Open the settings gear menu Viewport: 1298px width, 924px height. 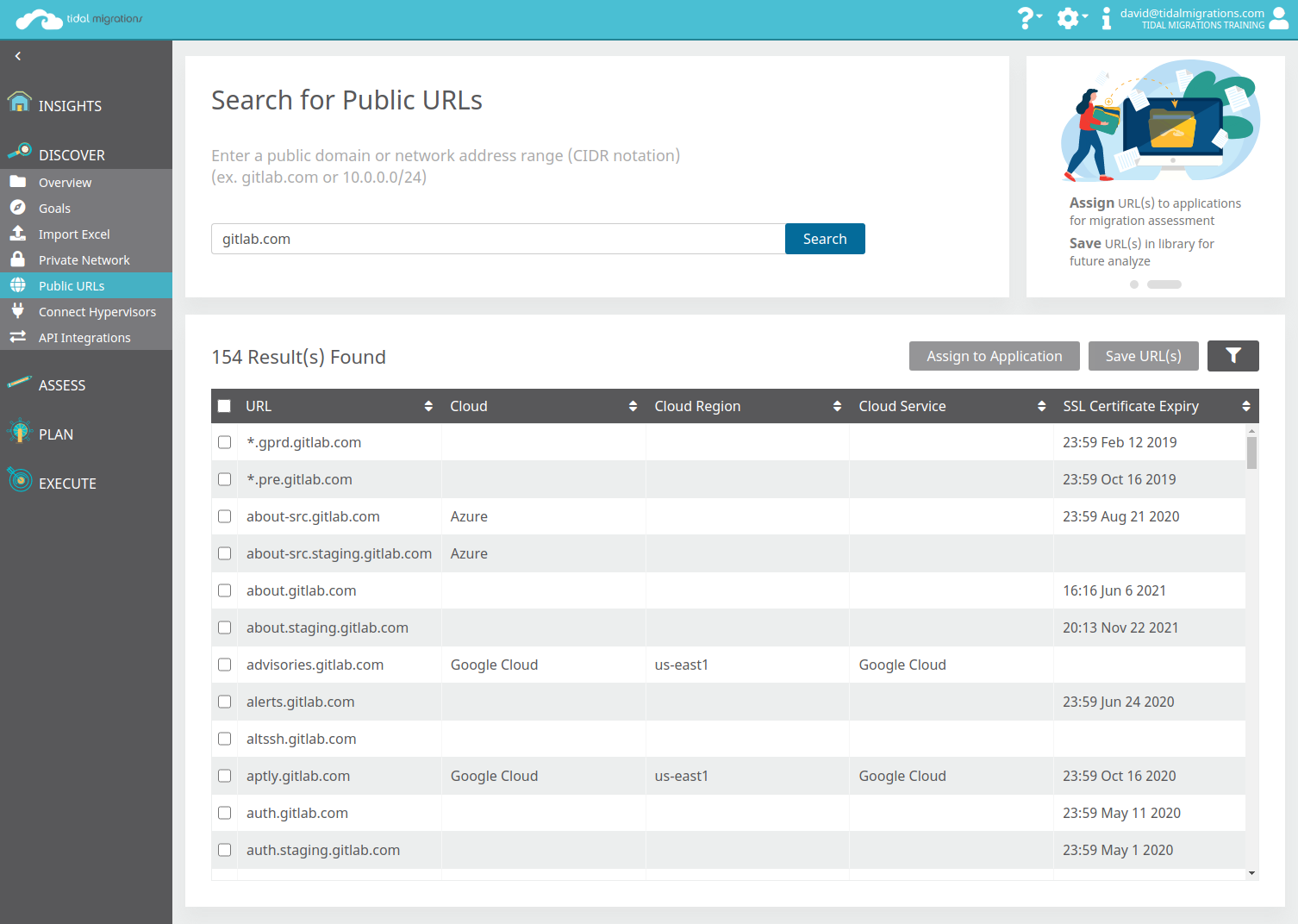click(1071, 18)
